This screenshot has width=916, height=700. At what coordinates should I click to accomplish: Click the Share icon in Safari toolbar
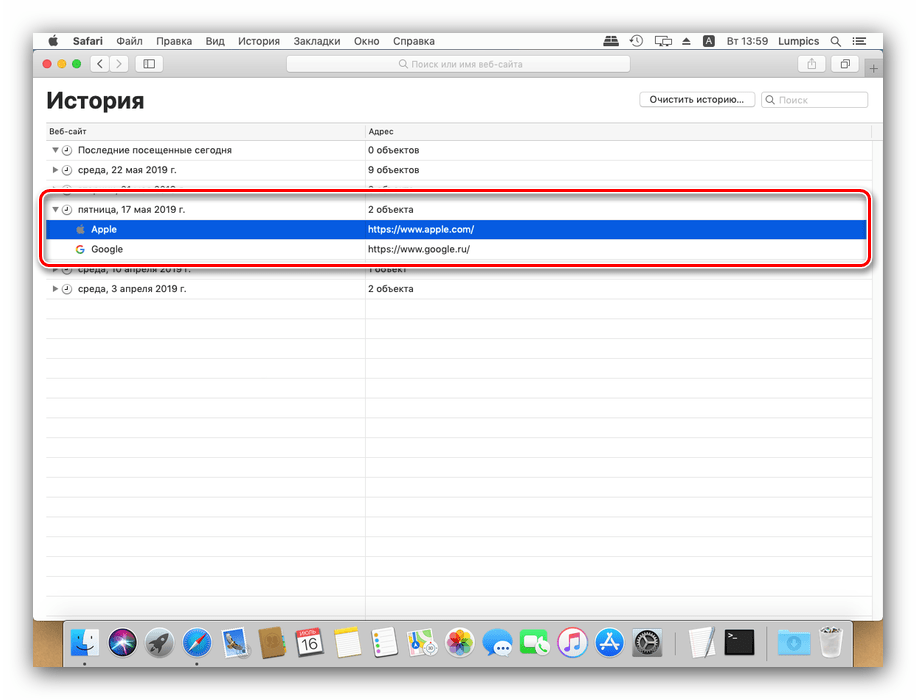point(811,64)
